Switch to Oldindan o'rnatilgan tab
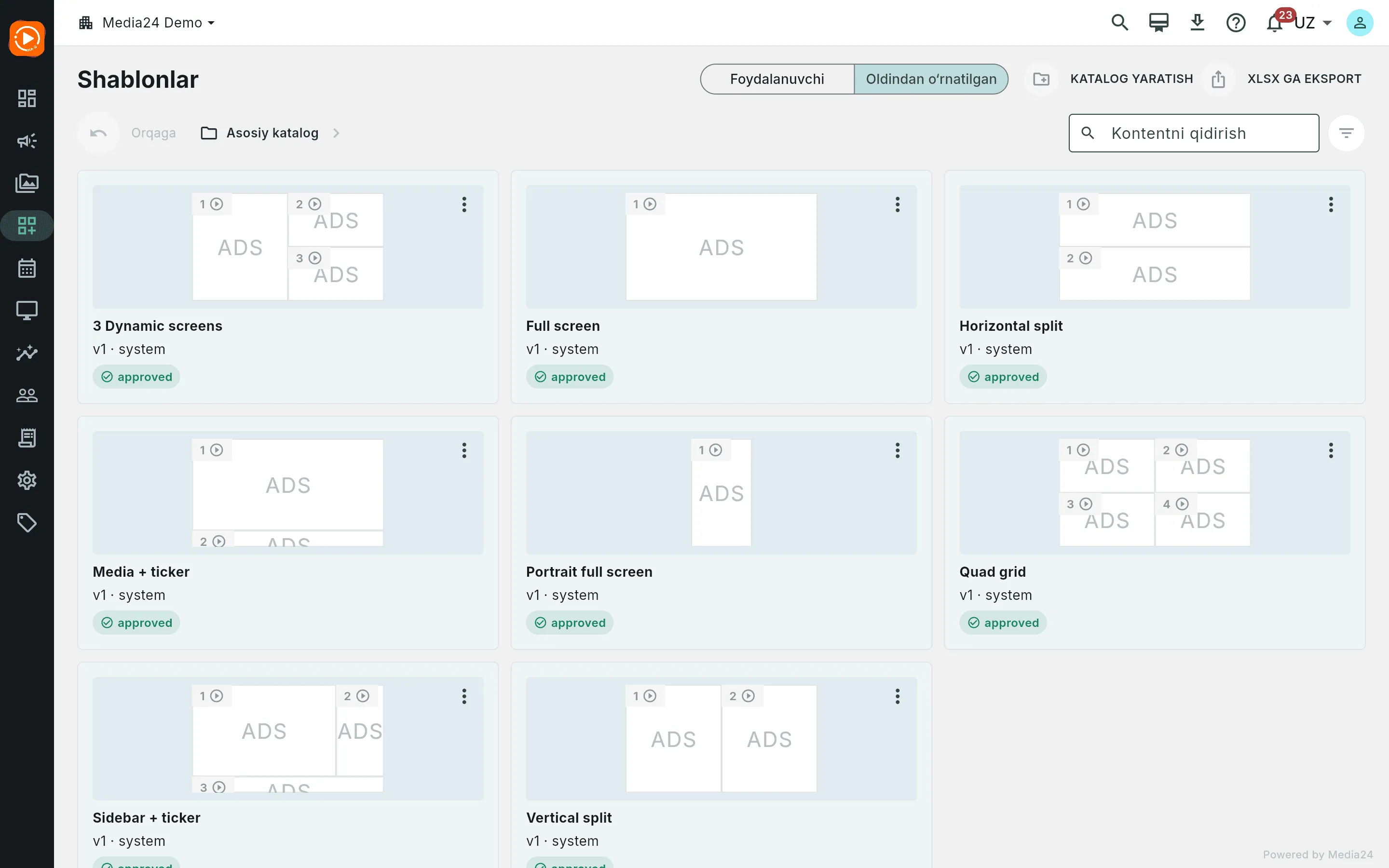The image size is (1389, 868). (x=931, y=79)
